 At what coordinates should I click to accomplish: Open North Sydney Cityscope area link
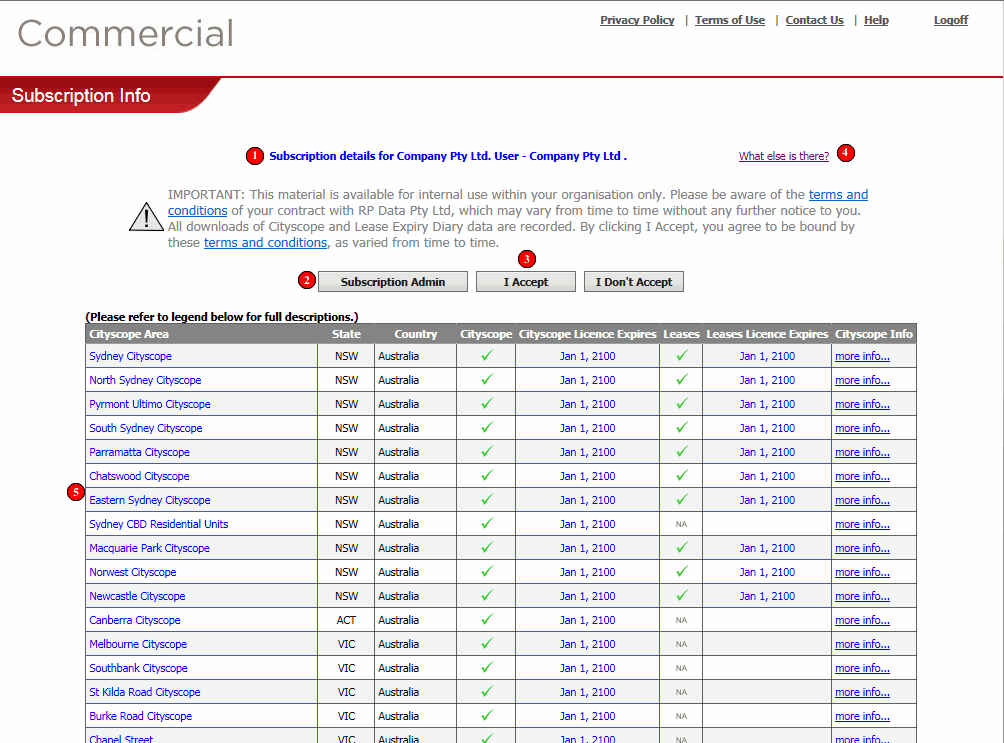(x=145, y=380)
